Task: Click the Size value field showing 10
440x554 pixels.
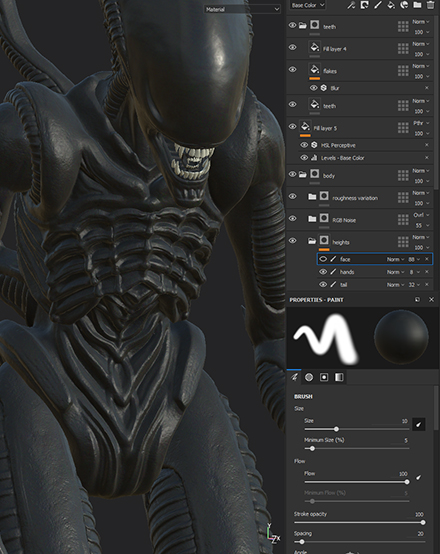Action: 405,421
